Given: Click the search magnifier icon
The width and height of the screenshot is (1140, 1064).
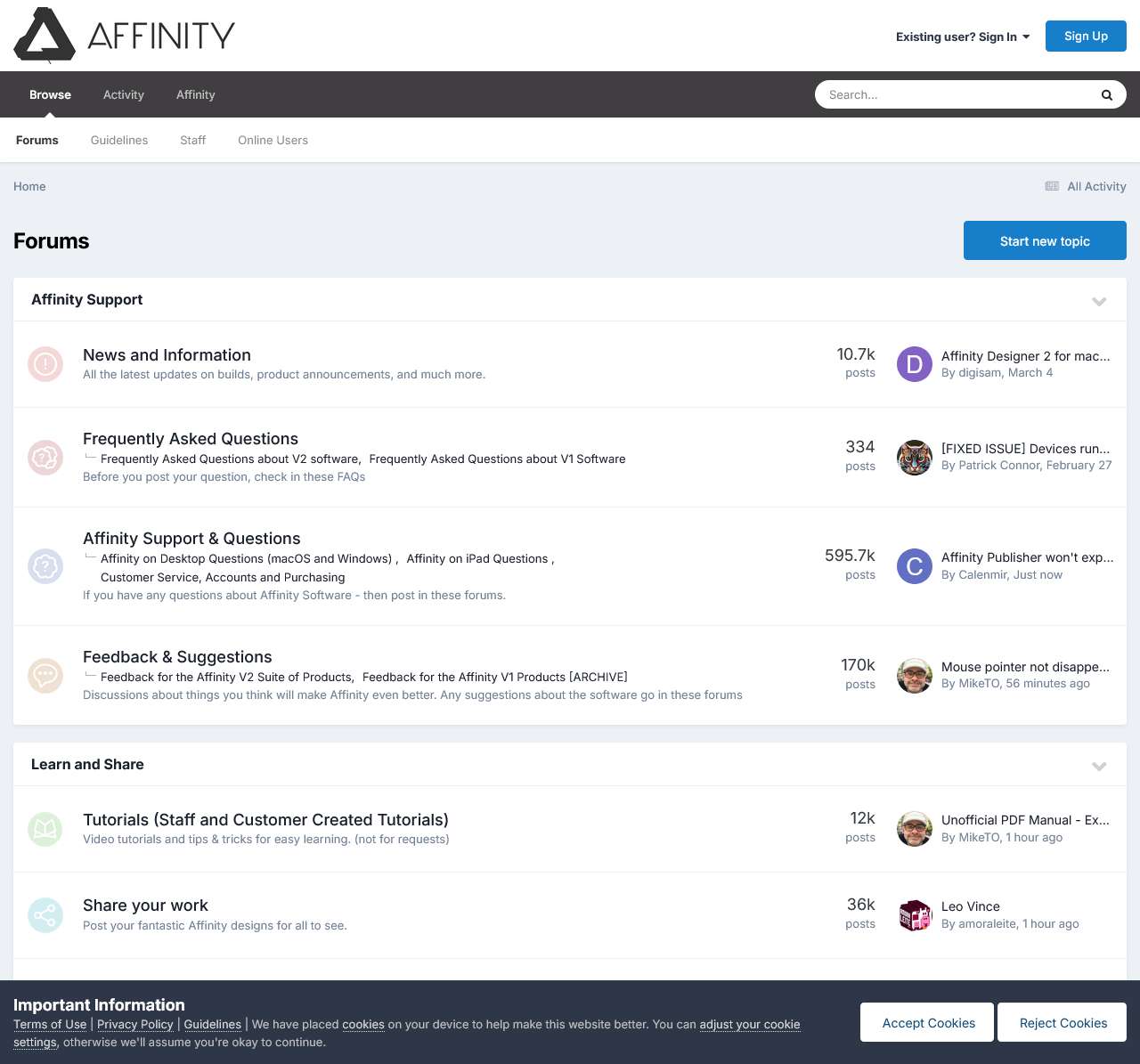Looking at the screenshot, I should [1107, 95].
